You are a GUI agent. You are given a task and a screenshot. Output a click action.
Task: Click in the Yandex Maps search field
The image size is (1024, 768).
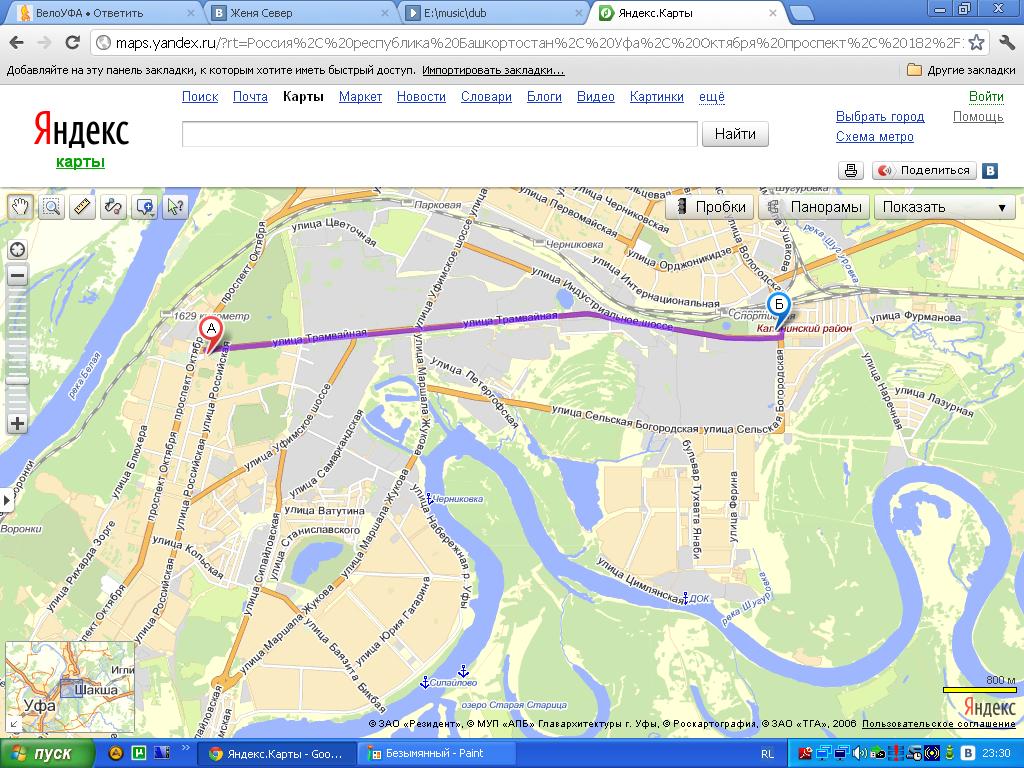click(x=440, y=134)
